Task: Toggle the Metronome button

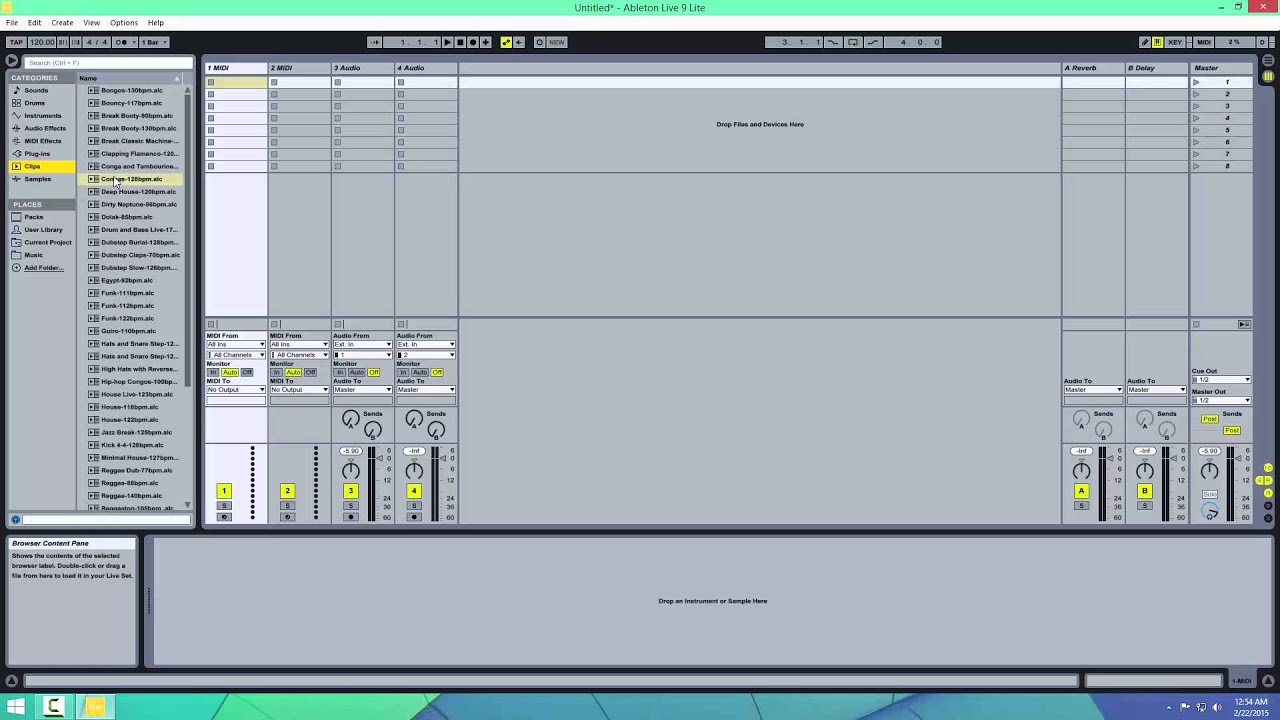Action: coord(122,42)
